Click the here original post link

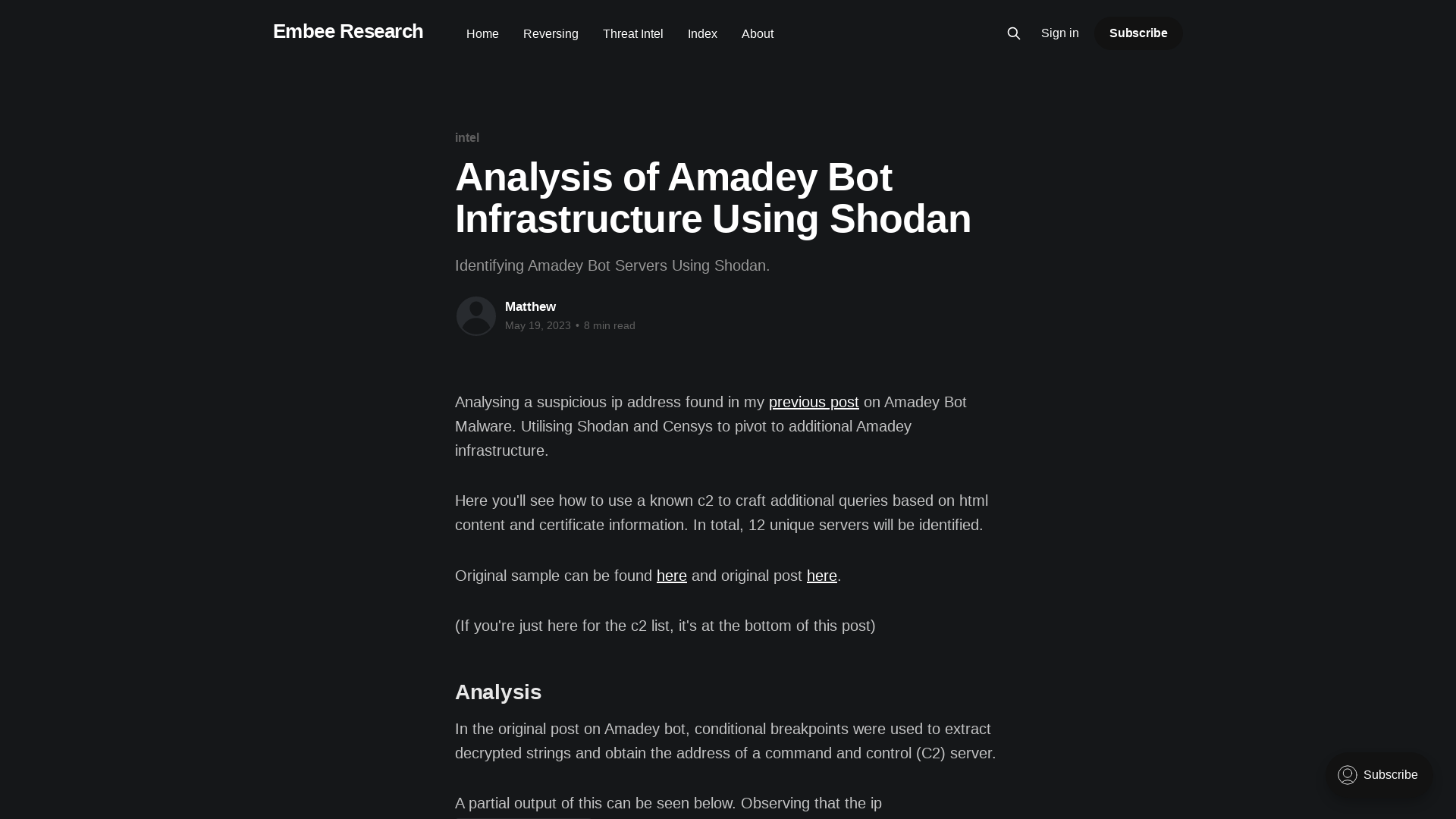(x=821, y=575)
